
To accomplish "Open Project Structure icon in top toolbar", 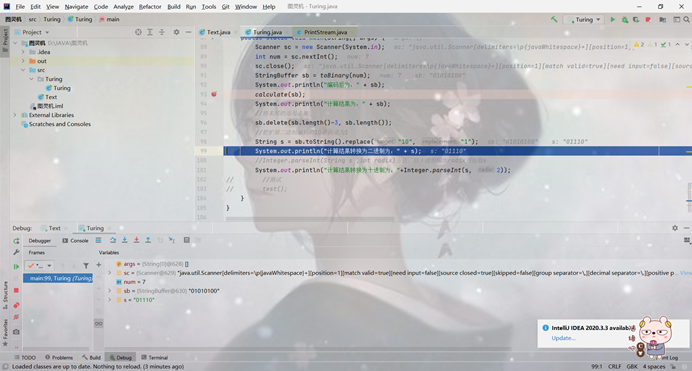I will pos(662,19).
